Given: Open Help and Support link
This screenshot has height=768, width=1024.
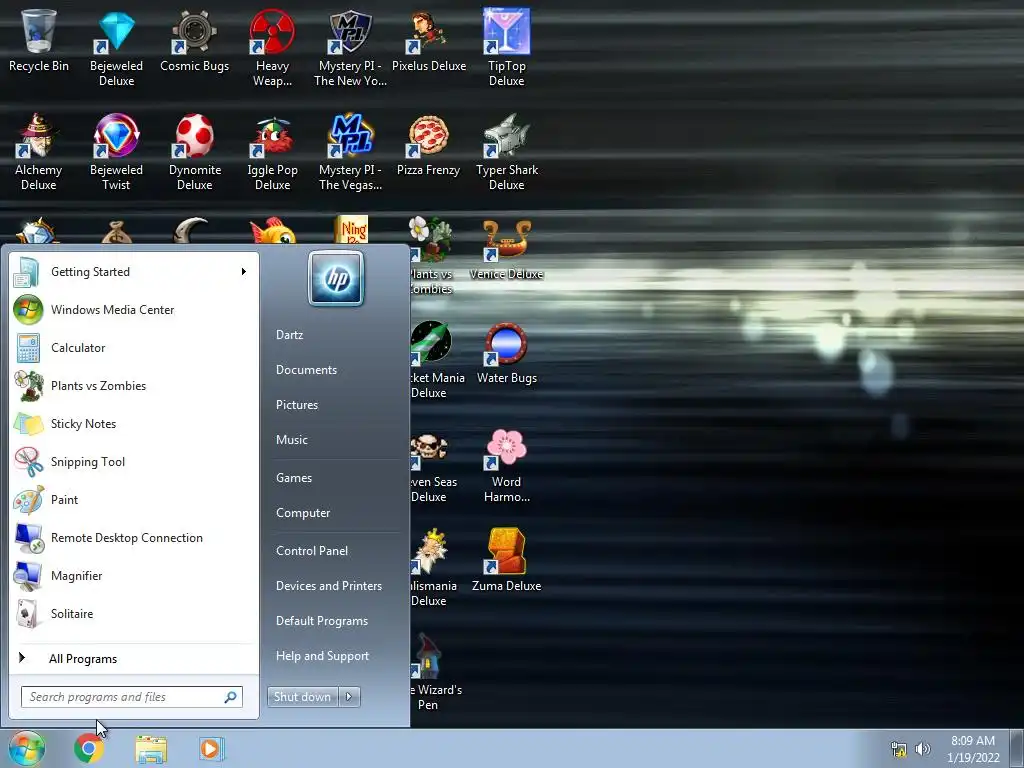Looking at the screenshot, I should click(323, 656).
